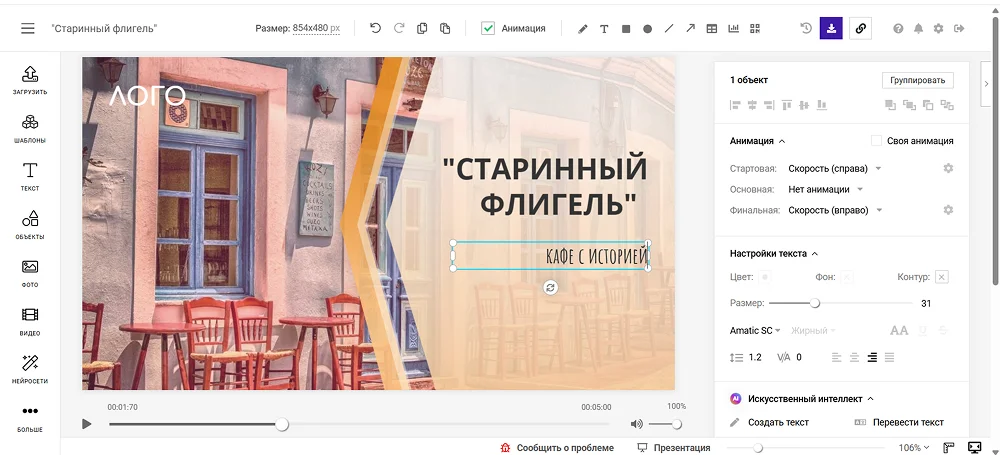Screen dimensions: 1000x455
Task: Toggle uppercase AA text style
Action: pyautogui.click(x=899, y=331)
